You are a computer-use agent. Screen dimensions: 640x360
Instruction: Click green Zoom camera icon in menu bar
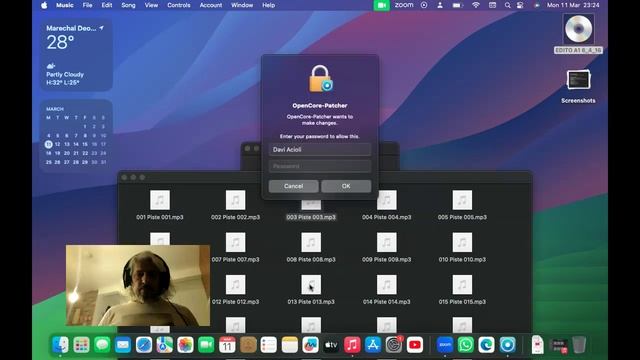(382, 5)
